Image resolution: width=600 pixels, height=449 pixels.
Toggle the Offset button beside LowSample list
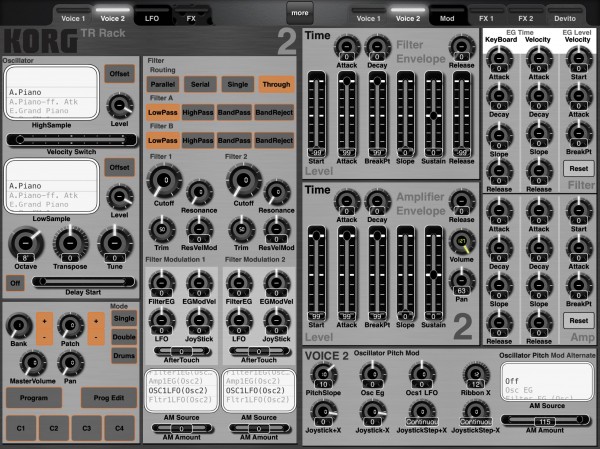(119, 168)
